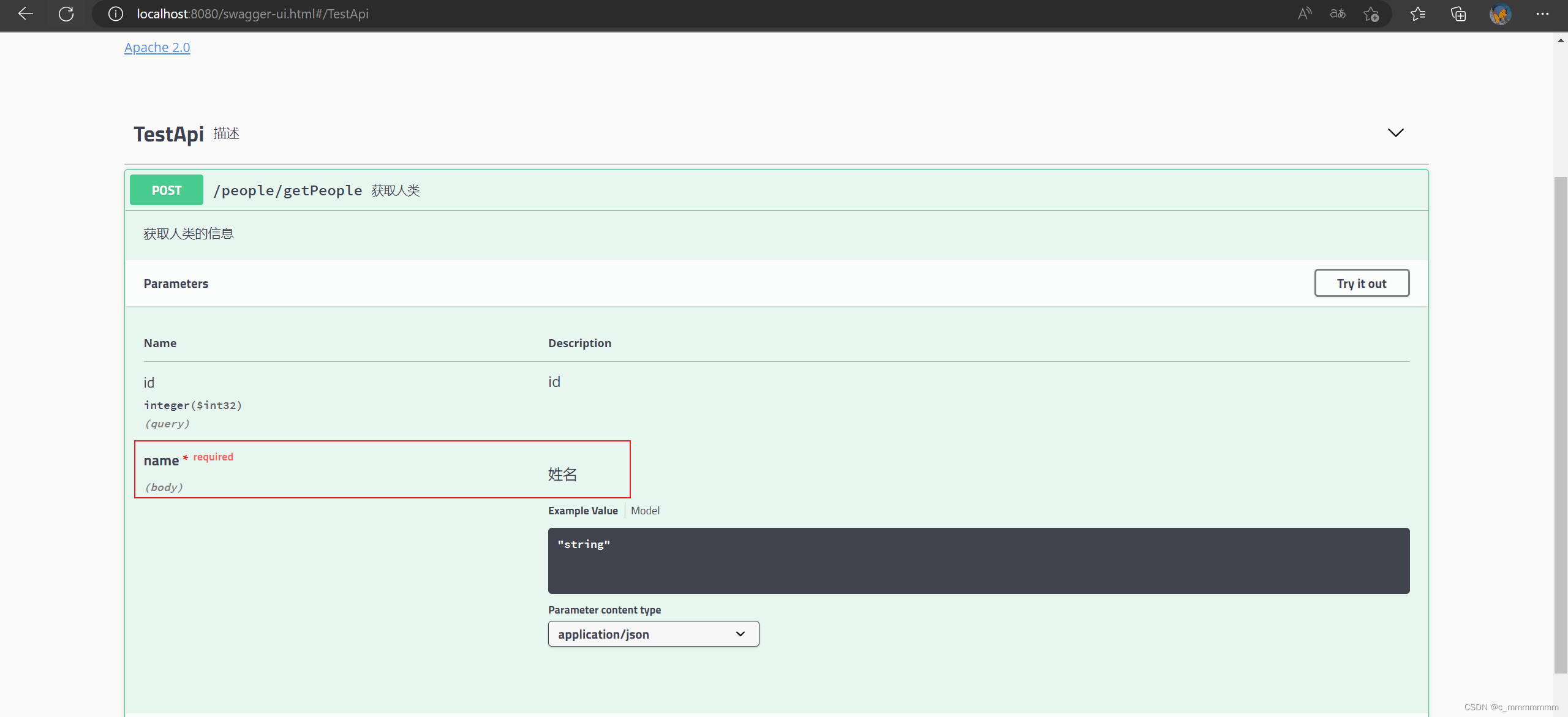
Task: Open the read aloud icon
Action: (1305, 13)
